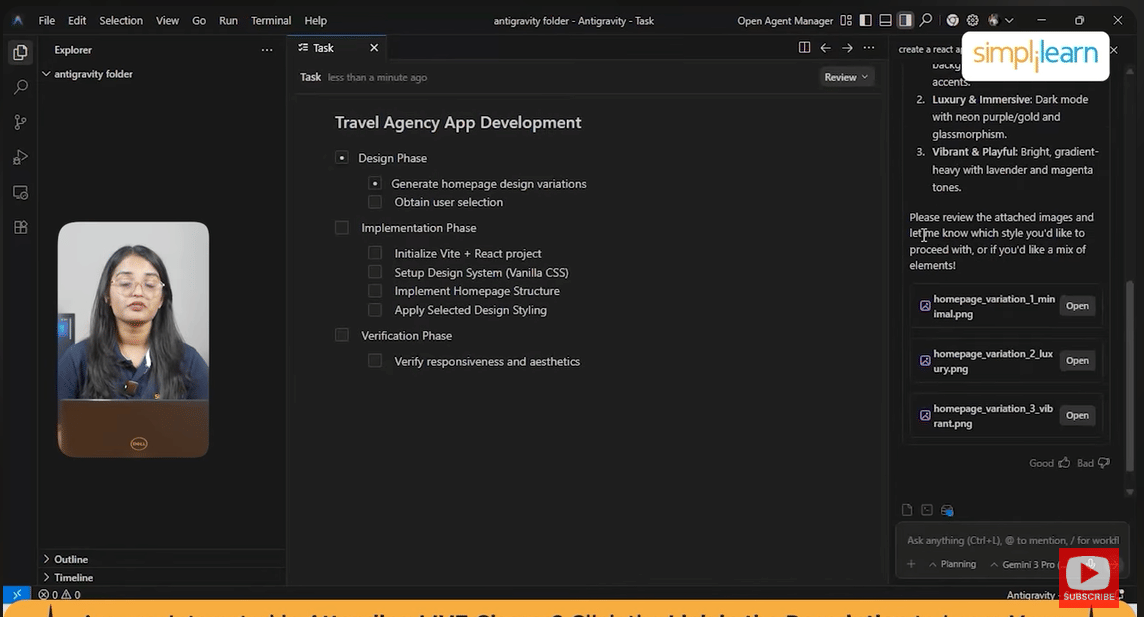Expand the Outline section
This screenshot has height=617, width=1144.
tap(71, 559)
